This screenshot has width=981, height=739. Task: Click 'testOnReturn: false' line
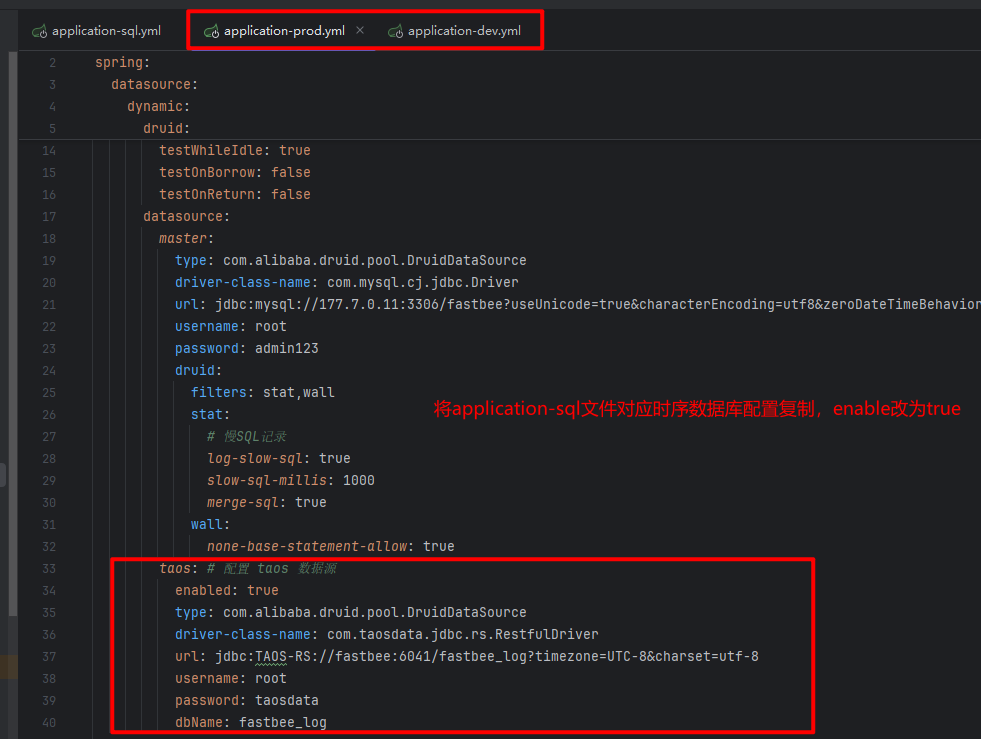point(235,194)
